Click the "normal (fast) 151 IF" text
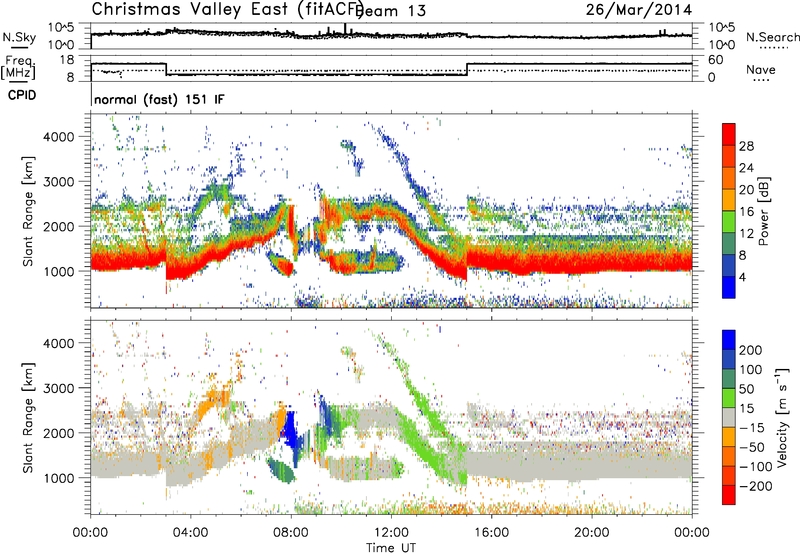The image size is (800, 554). 159,99
